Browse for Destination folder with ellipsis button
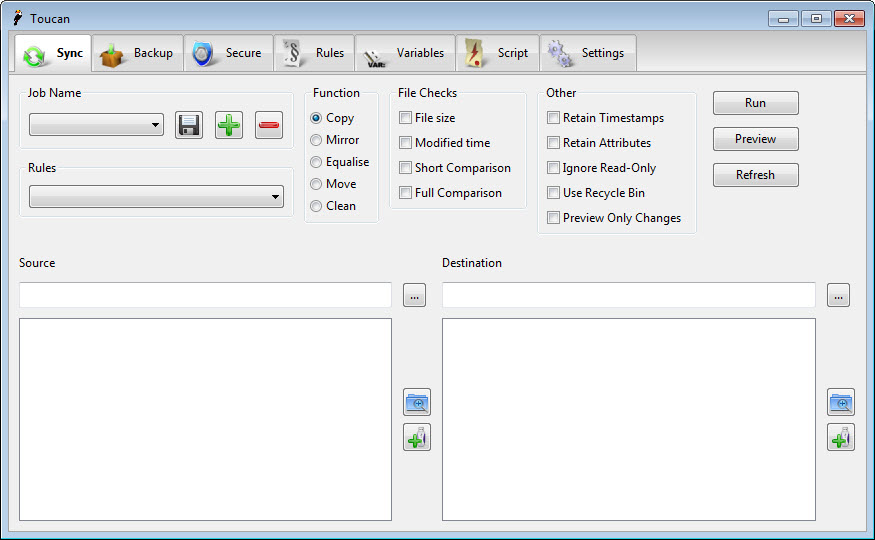Viewport: 875px width, 540px height. pos(838,295)
